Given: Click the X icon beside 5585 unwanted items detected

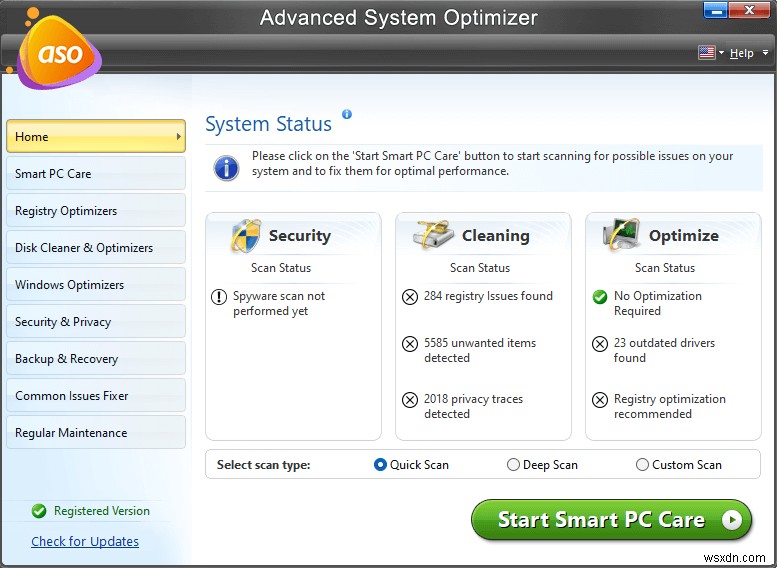Looking at the screenshot, I should pyautogui.click(x=410, y=343).
